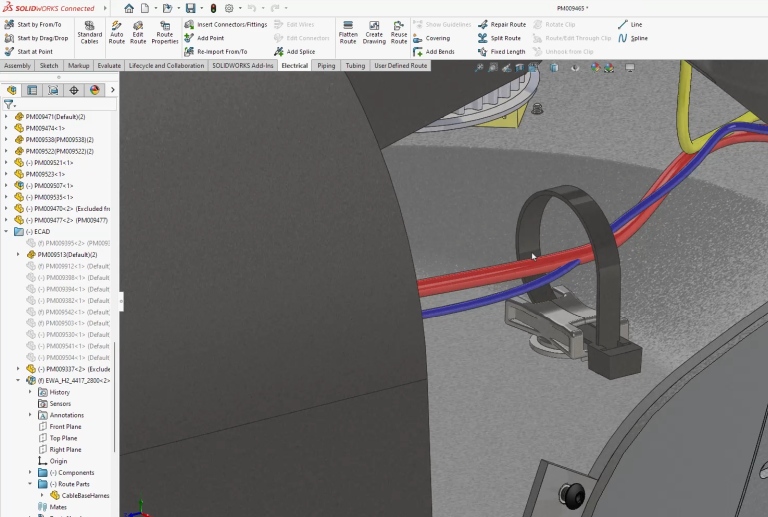Select Front Plane in the tree
This screenshot has height=517, width=768.
coord(65,427)
